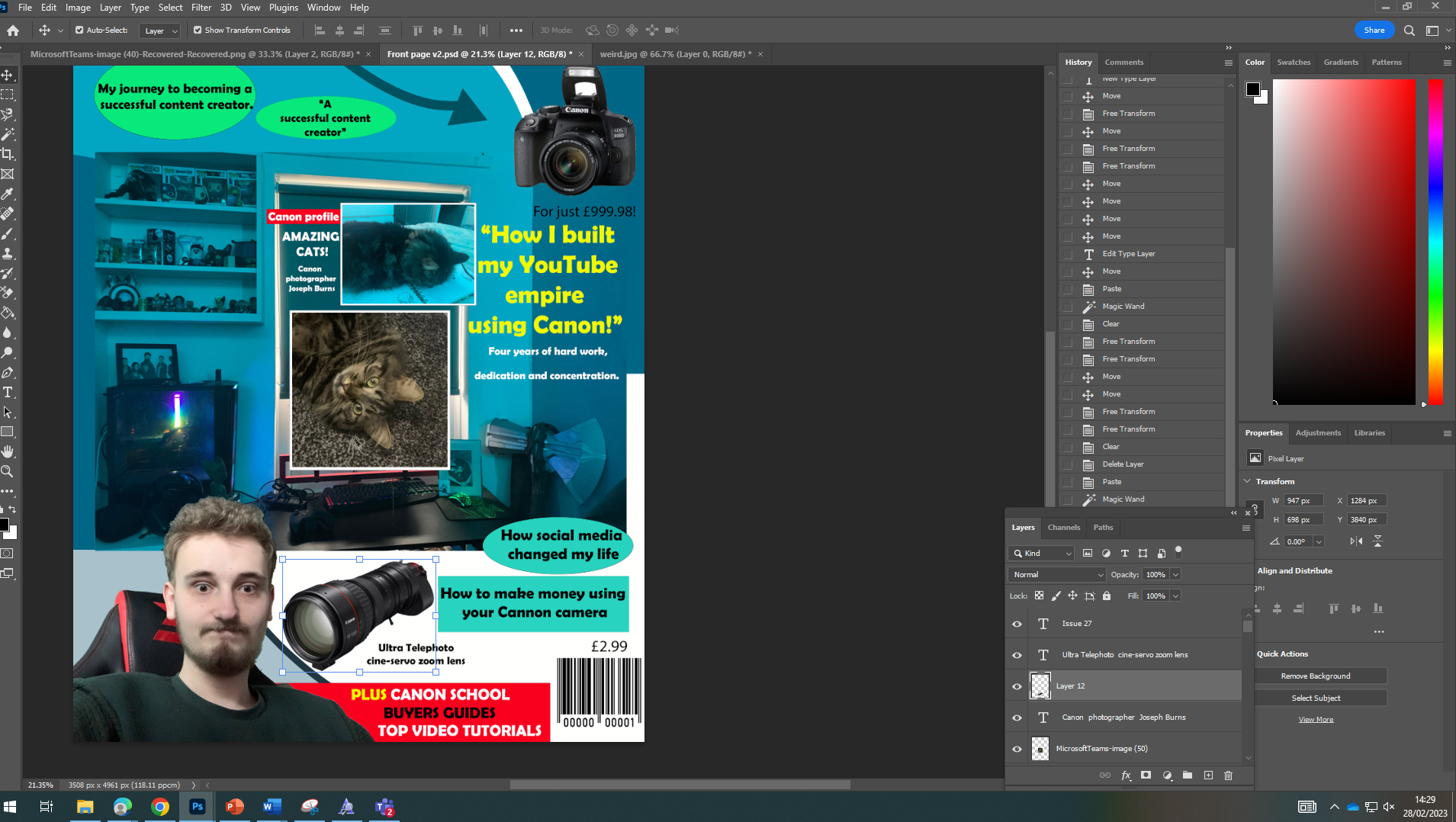Hide the MicrosoftTeams-image (50) layer

tap(1017, 749)
